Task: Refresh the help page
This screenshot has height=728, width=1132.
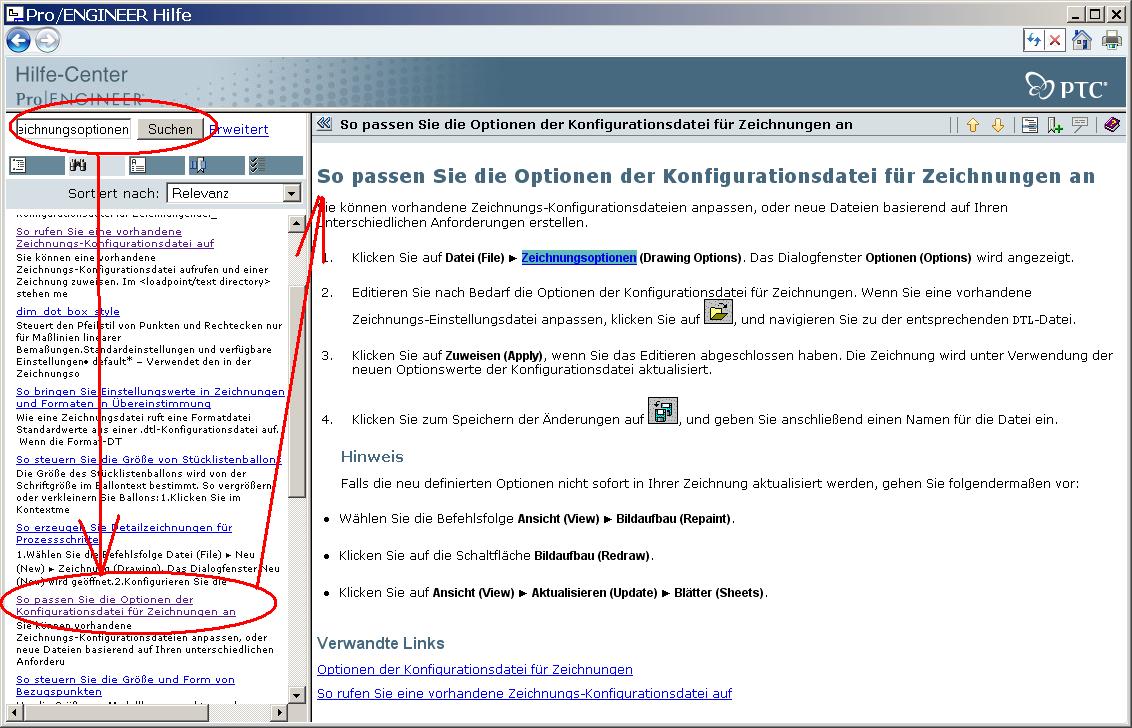Action: (x=1034, y=40)
